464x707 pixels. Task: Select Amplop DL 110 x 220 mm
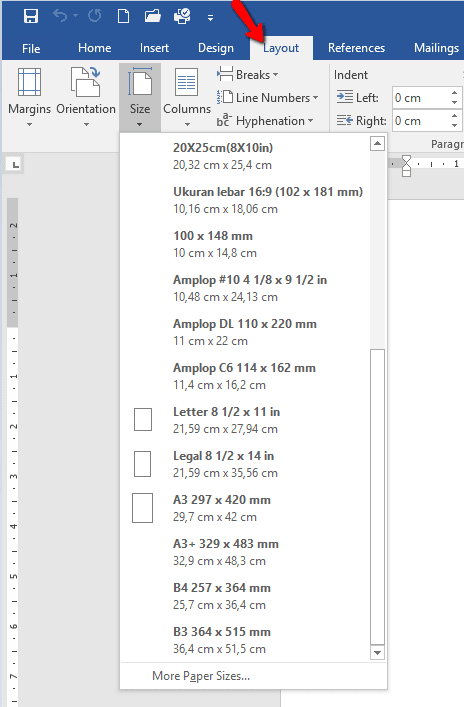[x=245, y=332]
